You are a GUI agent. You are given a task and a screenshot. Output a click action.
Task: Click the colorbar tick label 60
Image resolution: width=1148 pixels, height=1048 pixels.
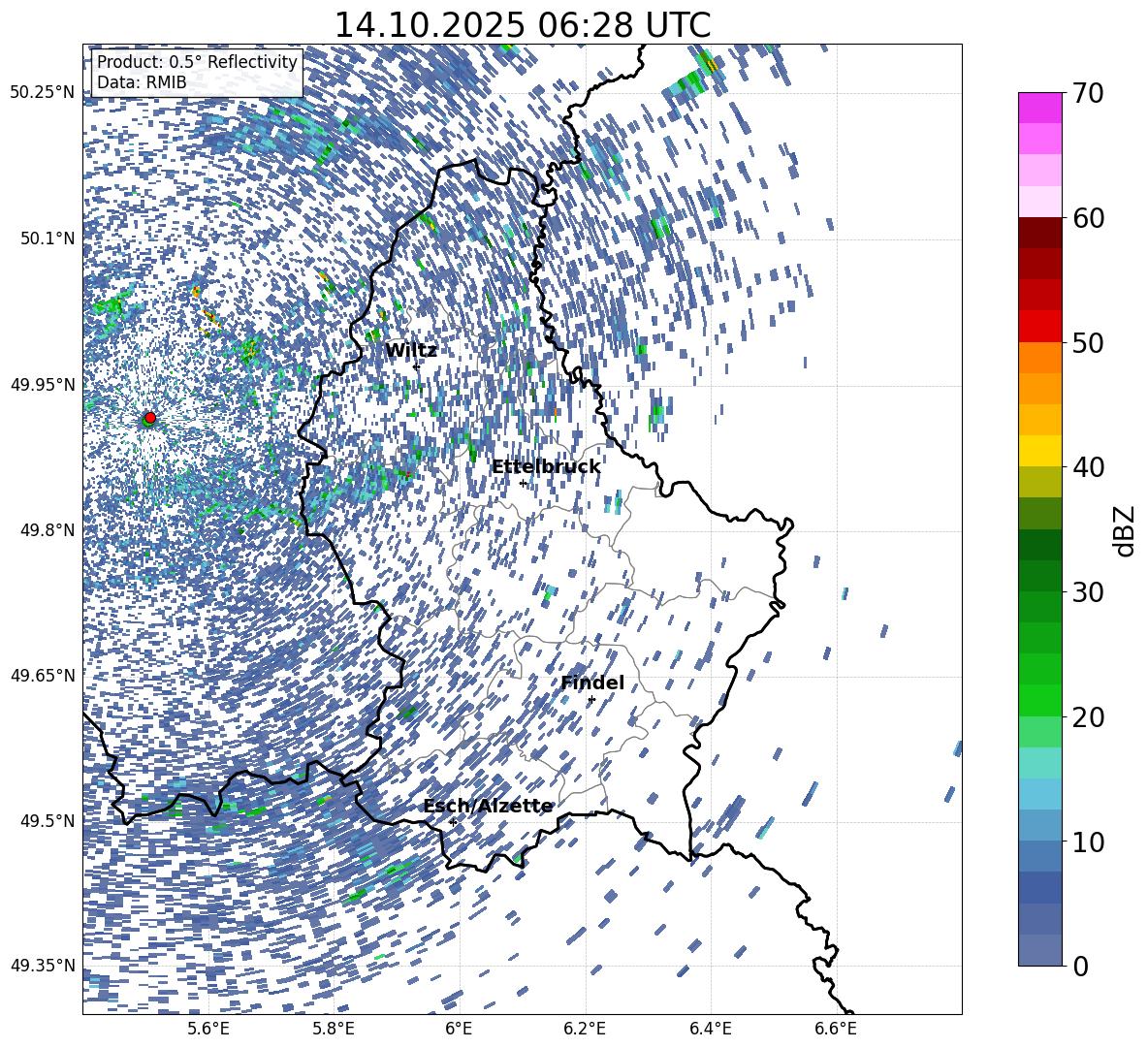(1088, 218)
